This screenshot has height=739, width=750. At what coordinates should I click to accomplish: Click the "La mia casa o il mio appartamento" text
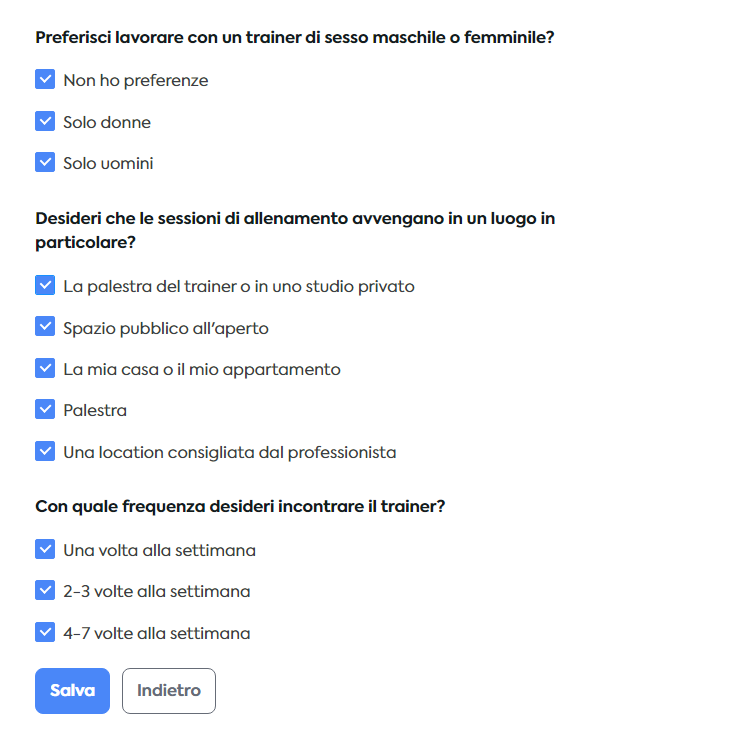pyautogui.click(x=202, y=369)
